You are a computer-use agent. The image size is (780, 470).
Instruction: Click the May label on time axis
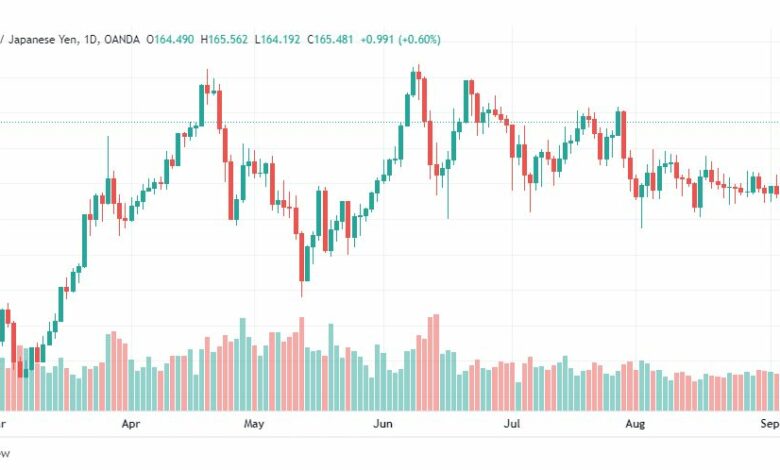pos(254,424)
